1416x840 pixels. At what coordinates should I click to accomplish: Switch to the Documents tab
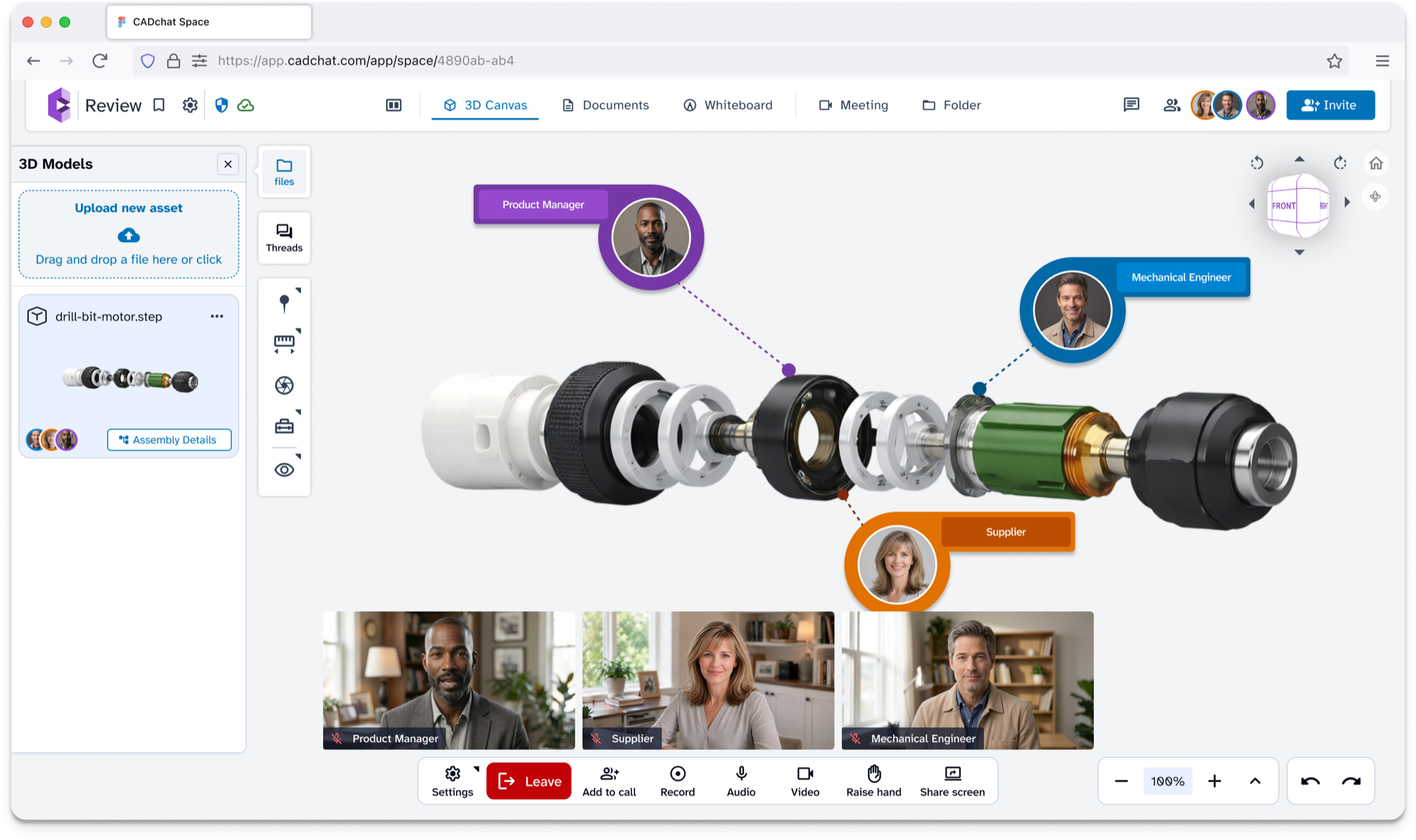tap(605, 105)
